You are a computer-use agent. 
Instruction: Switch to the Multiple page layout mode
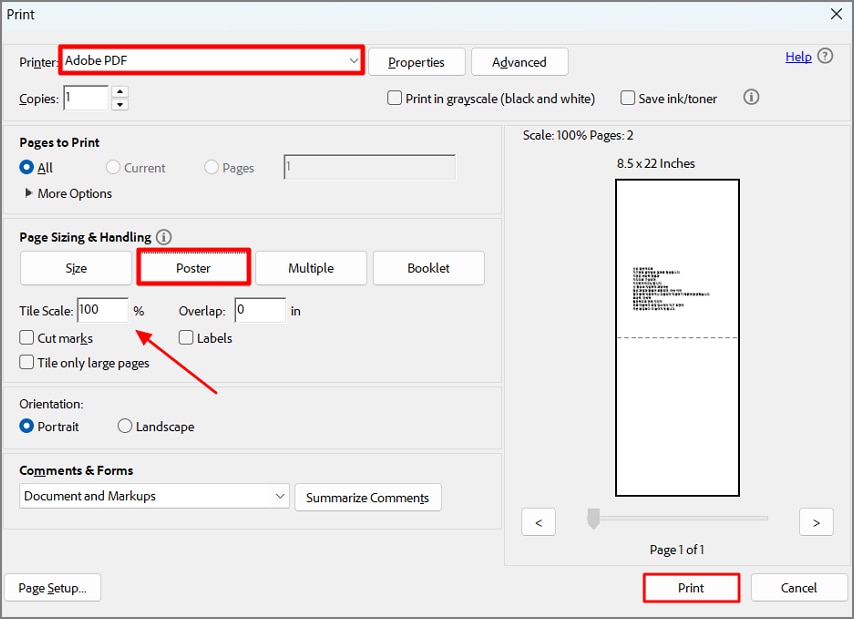point(310,268)
